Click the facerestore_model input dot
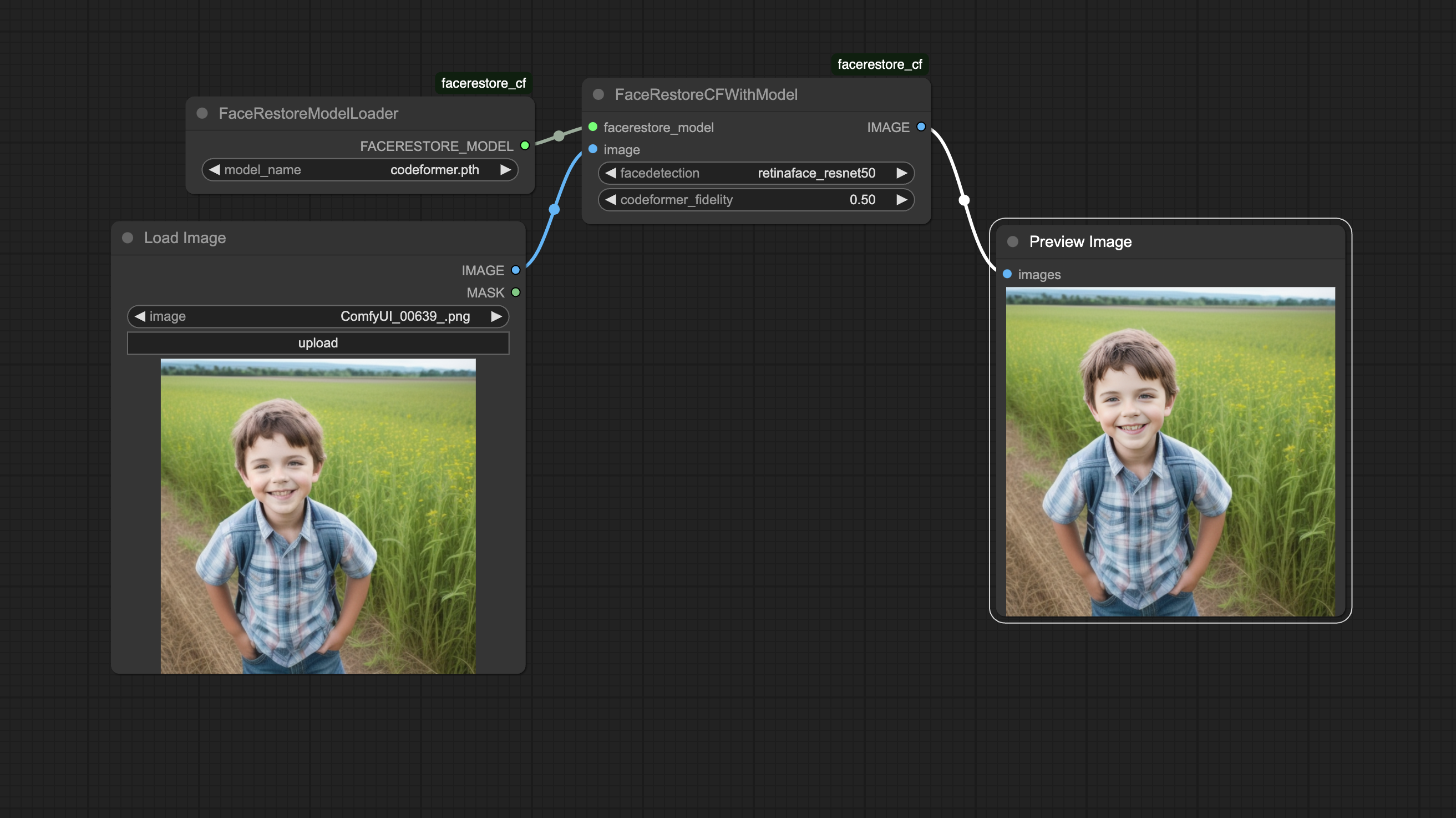Screen dimensions: 1456x818 (592, 127)
